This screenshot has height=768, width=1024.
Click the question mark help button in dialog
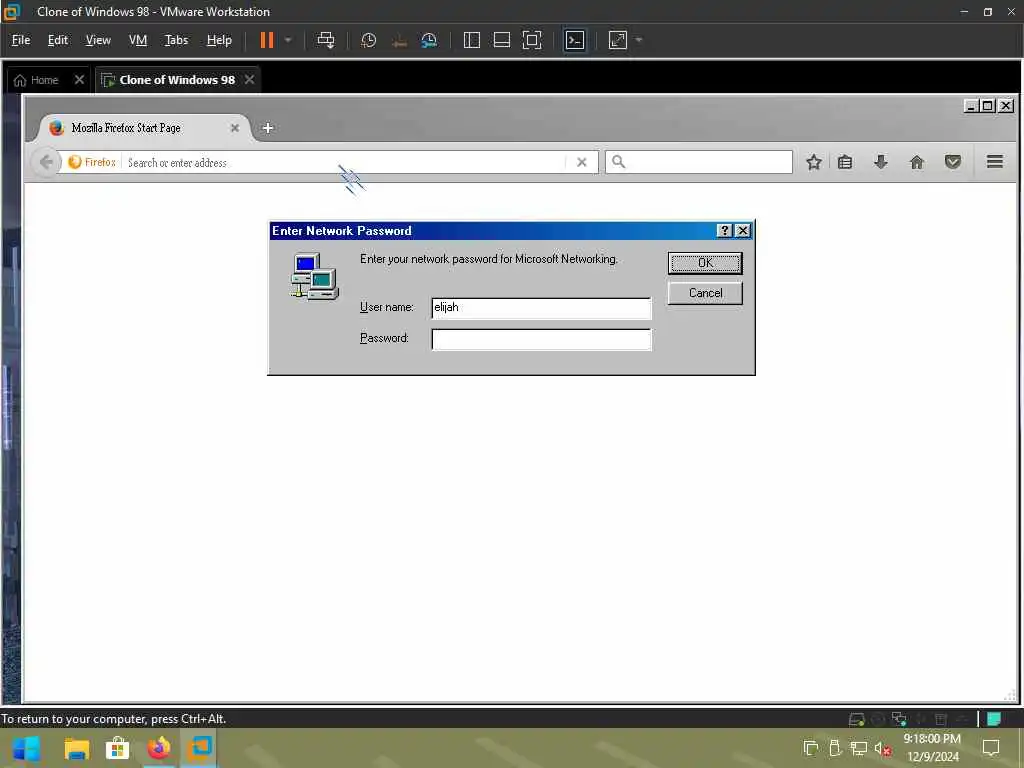coord(724,231)
